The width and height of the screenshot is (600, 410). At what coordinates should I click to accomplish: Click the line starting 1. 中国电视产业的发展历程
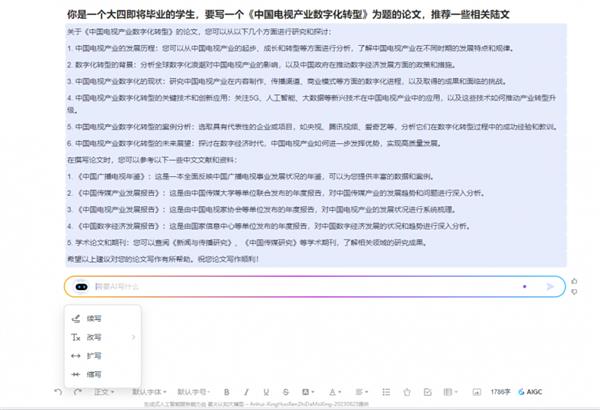click(x=291, y=48)
